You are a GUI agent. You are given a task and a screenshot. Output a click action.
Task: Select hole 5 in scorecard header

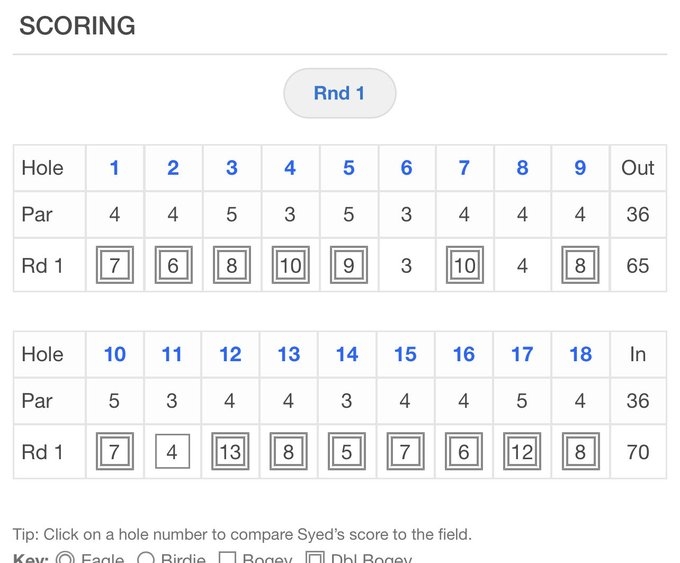tap(348, 168)
